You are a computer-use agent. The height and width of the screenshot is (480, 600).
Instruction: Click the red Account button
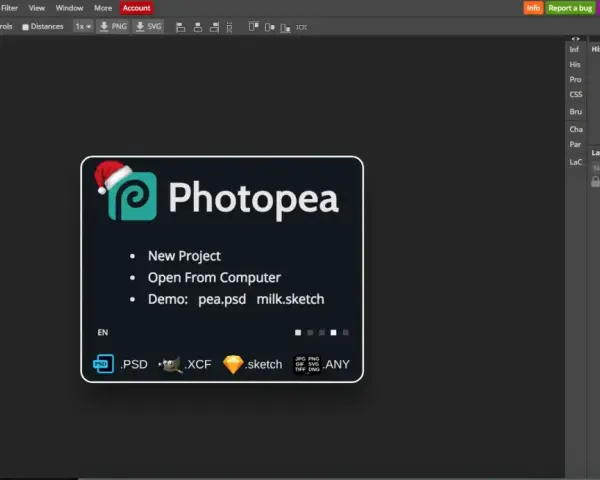[x=137, y=8]
